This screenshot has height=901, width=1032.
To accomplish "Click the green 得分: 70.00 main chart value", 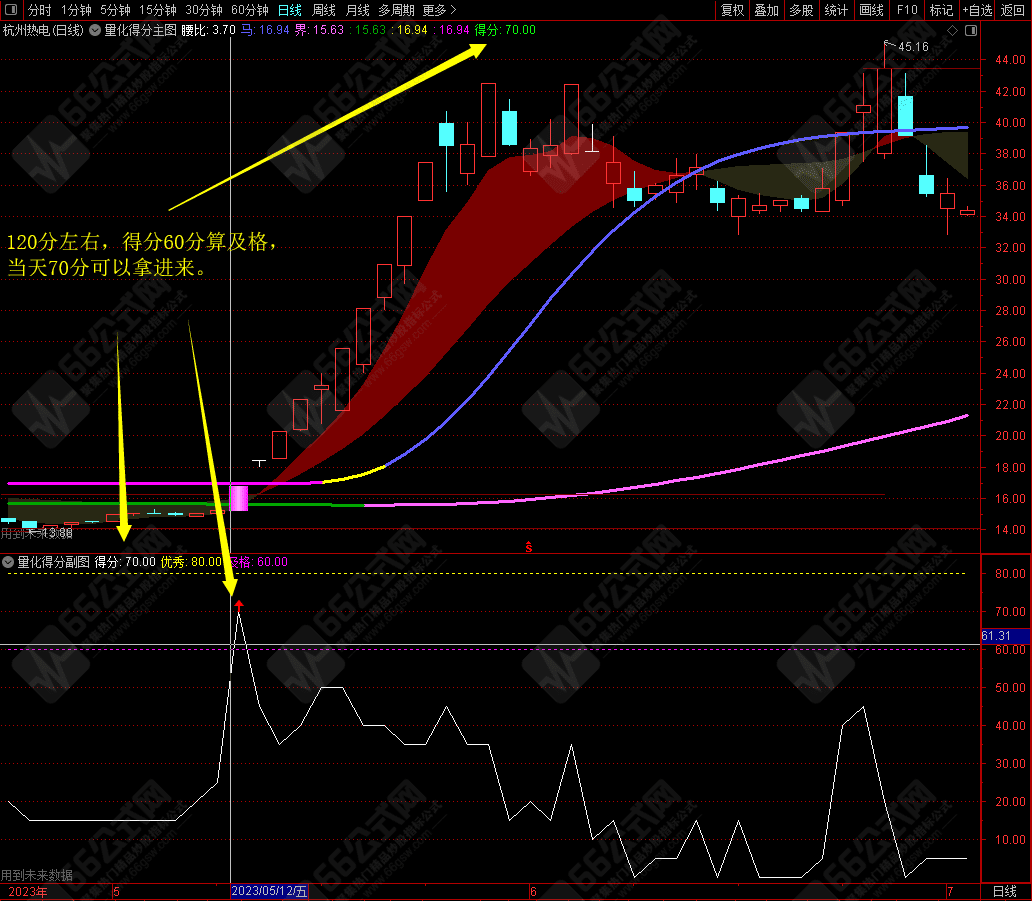I will (x=505, y=30).
